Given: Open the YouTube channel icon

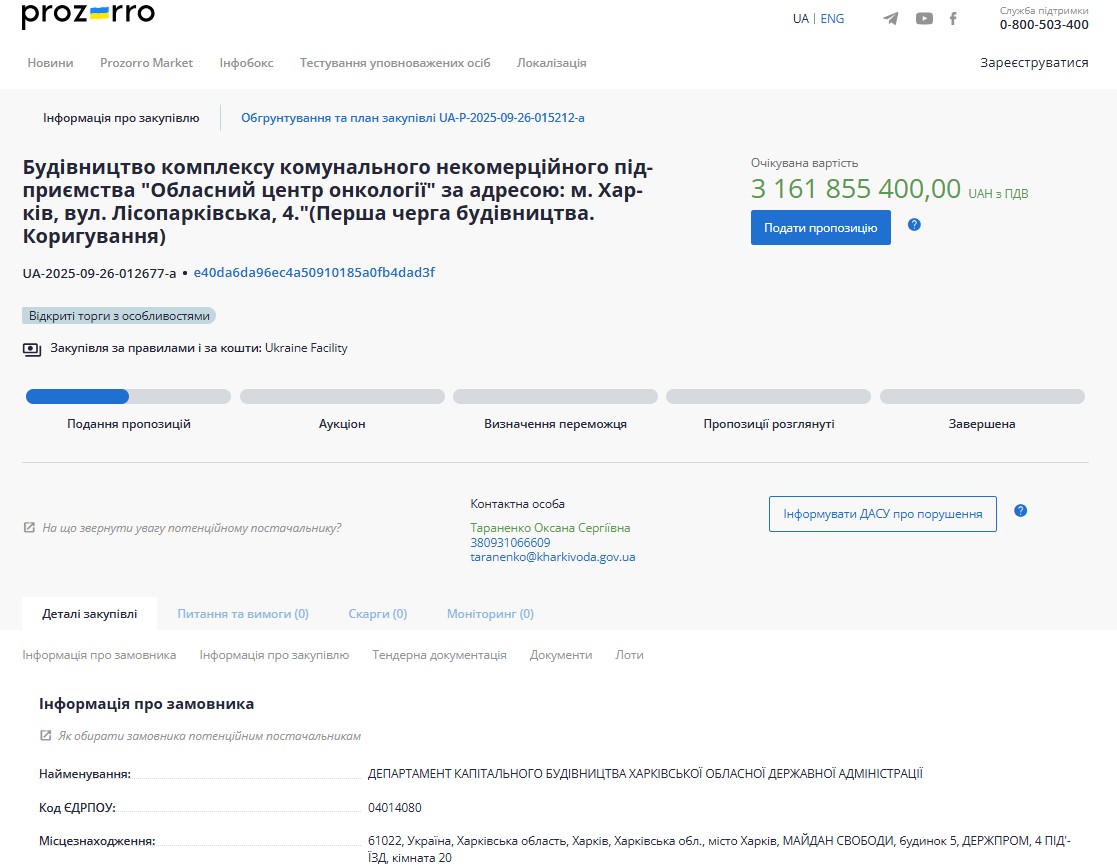Looking at the screenshot, I should pos(924,19).
